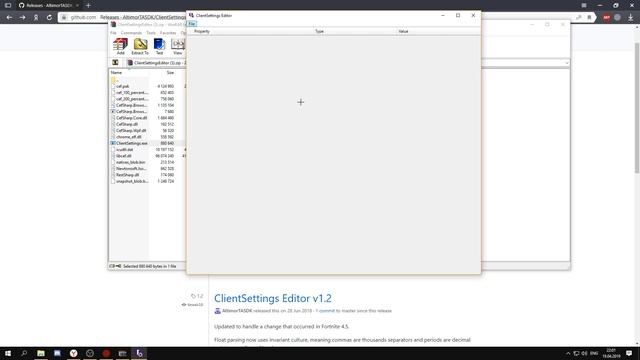Open the Windows Start menu

pyautogui.click(x=8, y=353)
